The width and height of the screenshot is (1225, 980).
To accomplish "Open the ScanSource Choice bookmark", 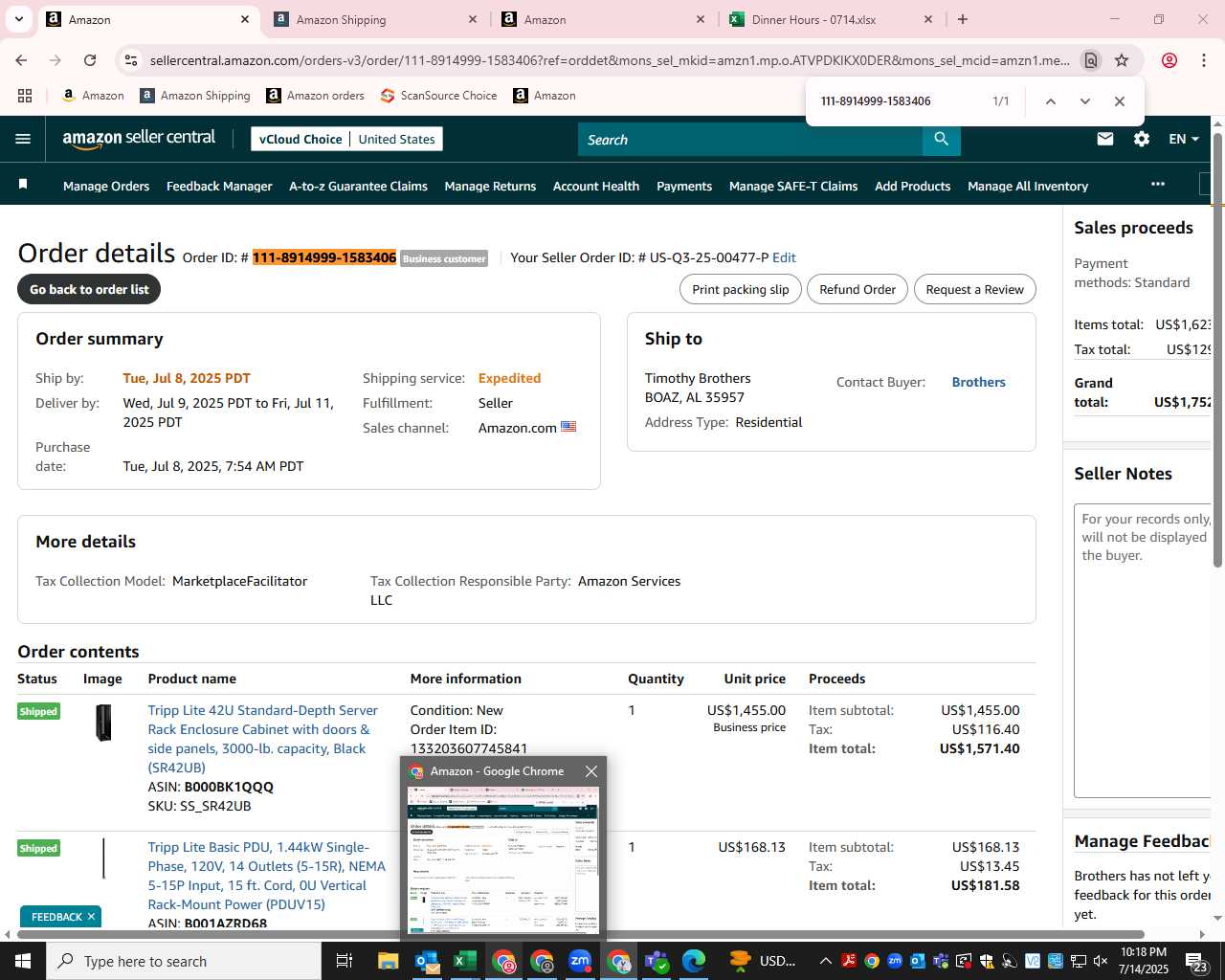I will tap(438, 96).
